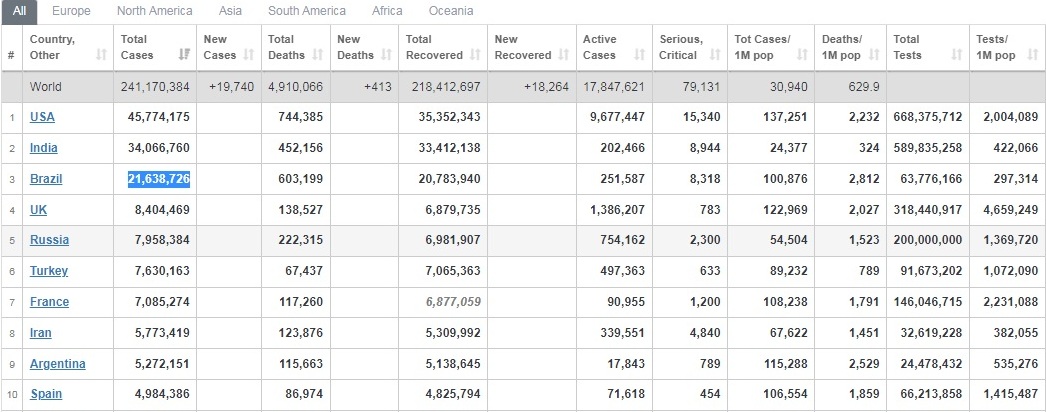Viewport: 1046px width, 412px height.
Task: Select the Asia tab
Action: coord(230,11)
